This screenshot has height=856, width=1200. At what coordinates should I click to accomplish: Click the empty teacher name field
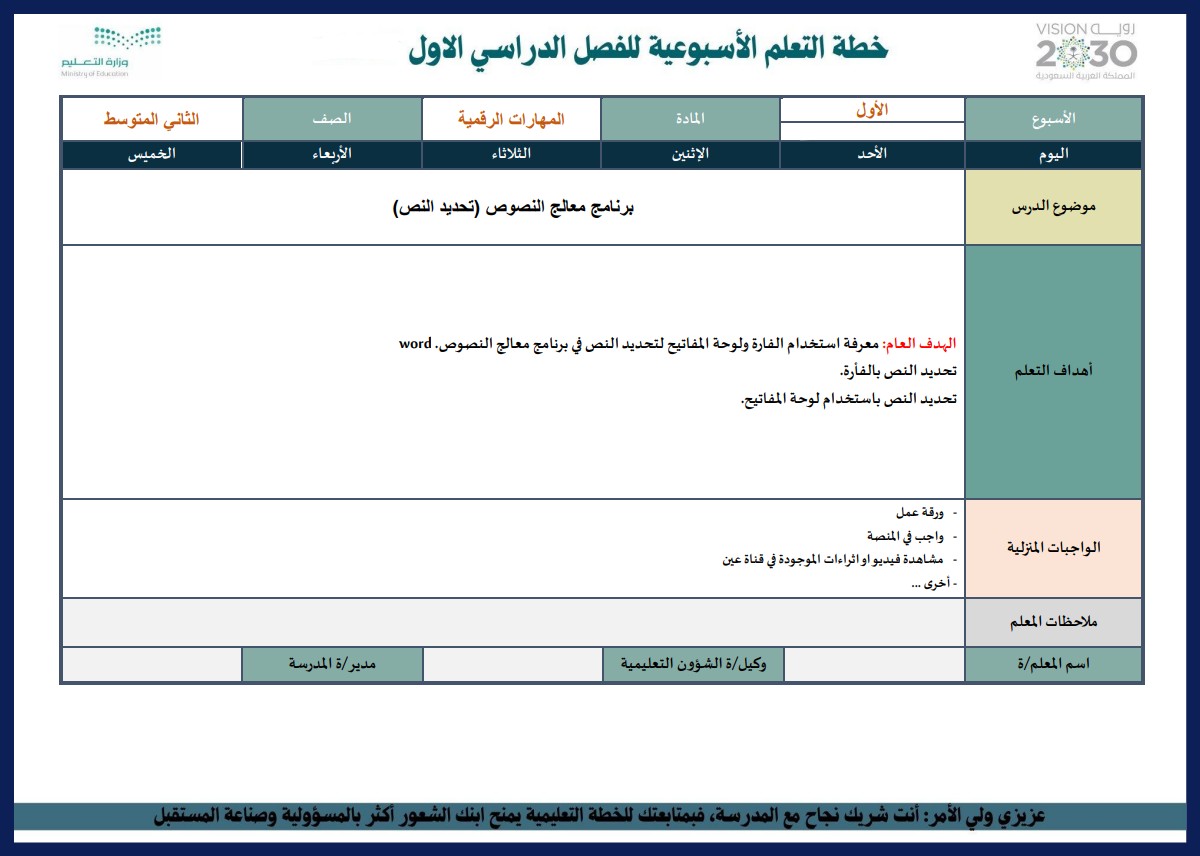(x=874, y=664)
